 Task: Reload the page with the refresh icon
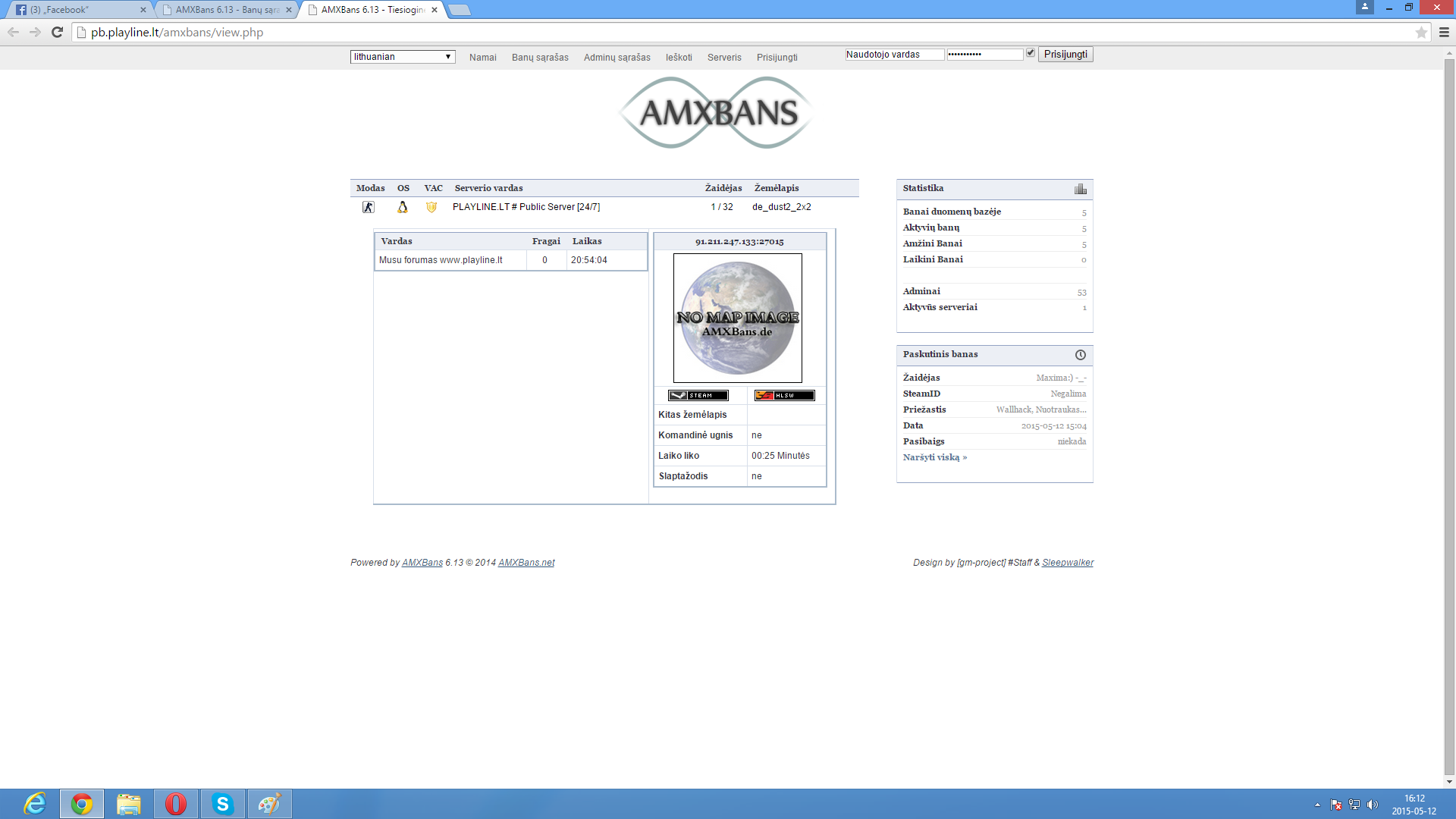pos(57,32)
